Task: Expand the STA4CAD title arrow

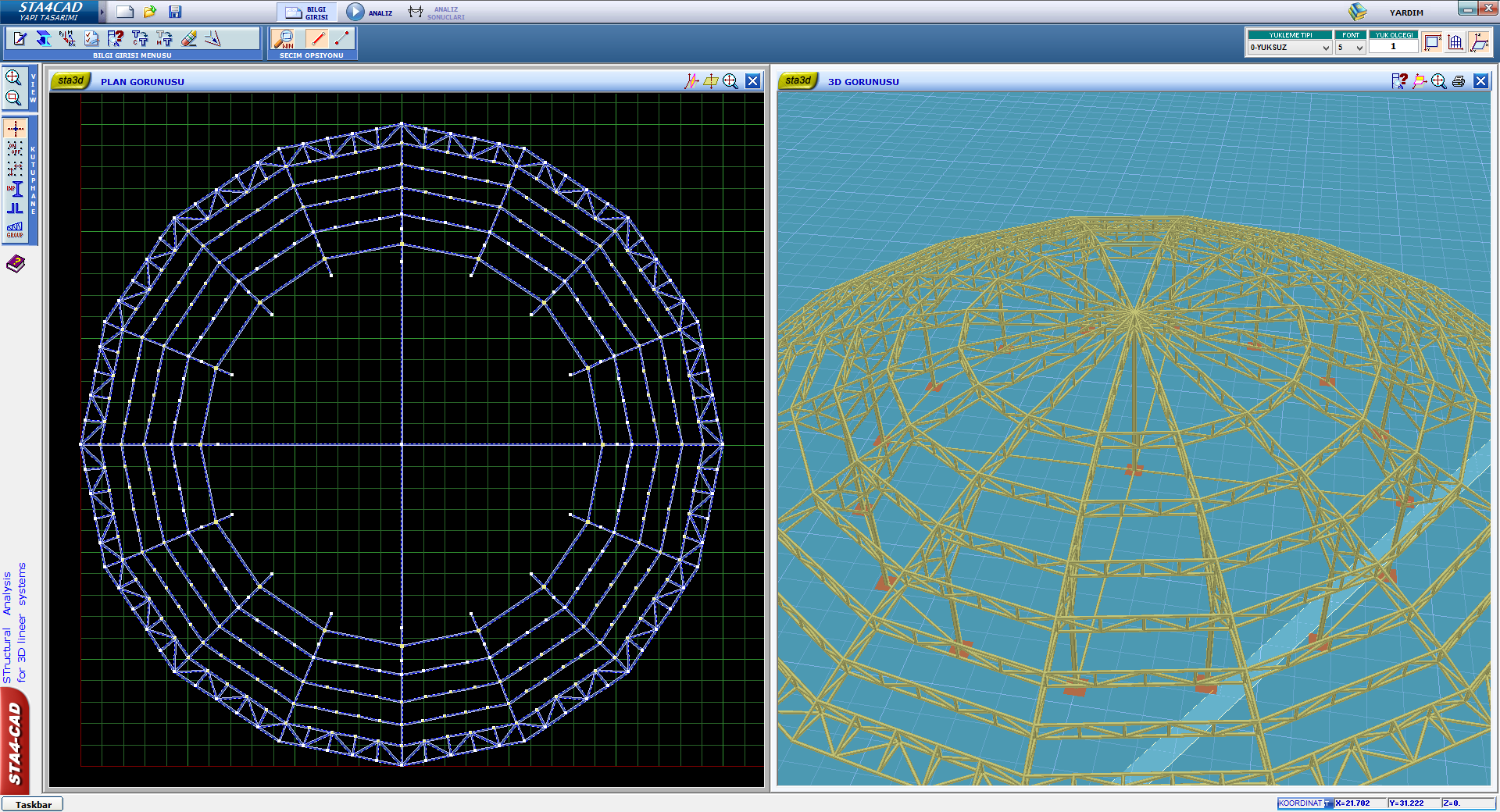Action: click(x=102, y=12)
